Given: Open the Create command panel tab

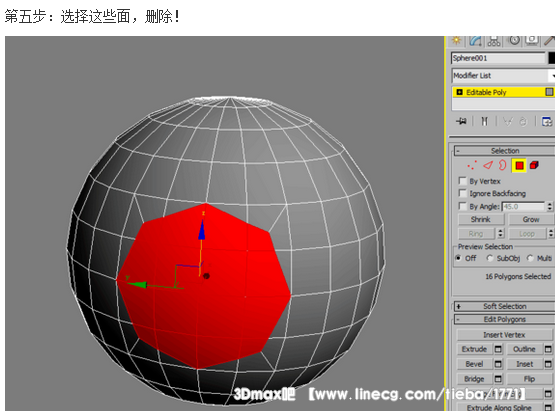Looking at the screenshot, I should pos(457,40).
